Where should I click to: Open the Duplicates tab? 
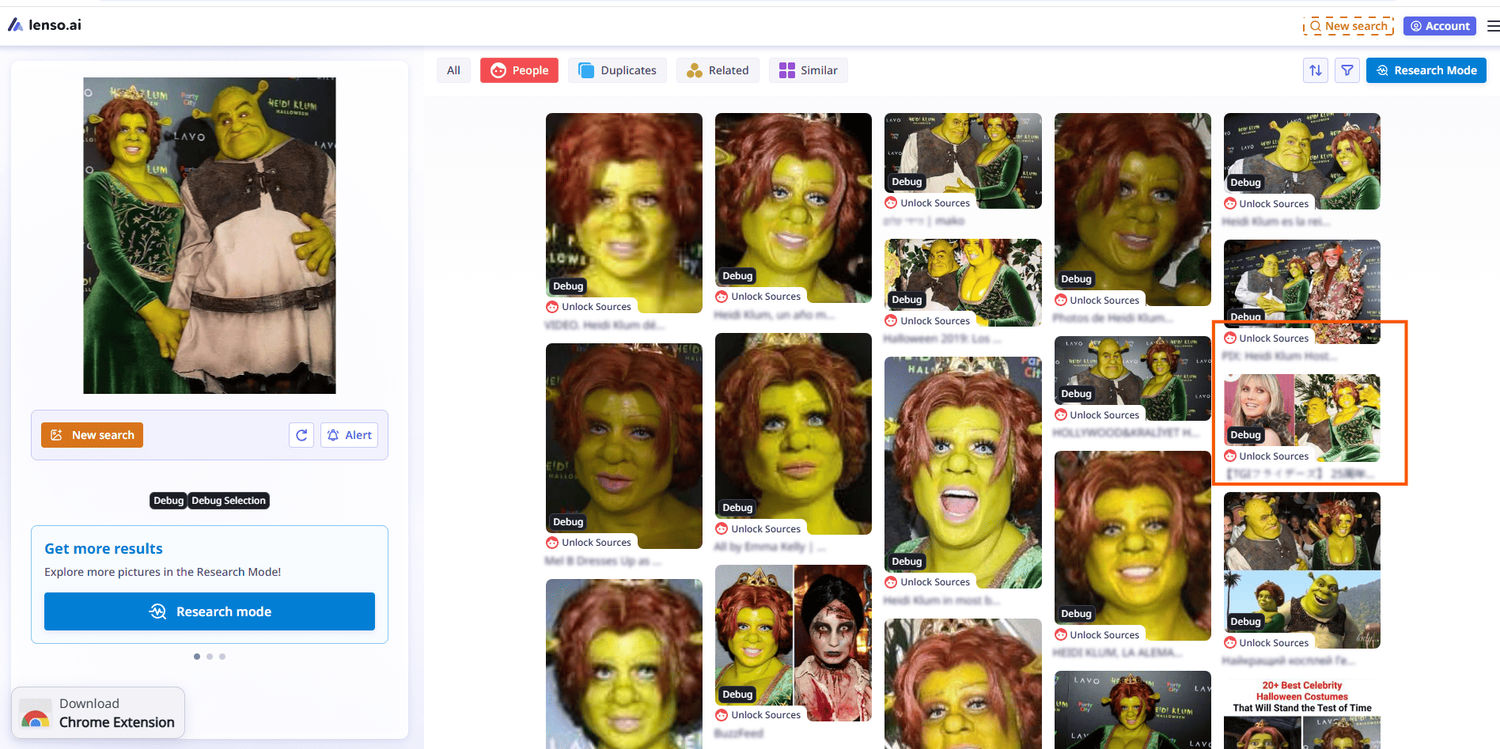617,70
